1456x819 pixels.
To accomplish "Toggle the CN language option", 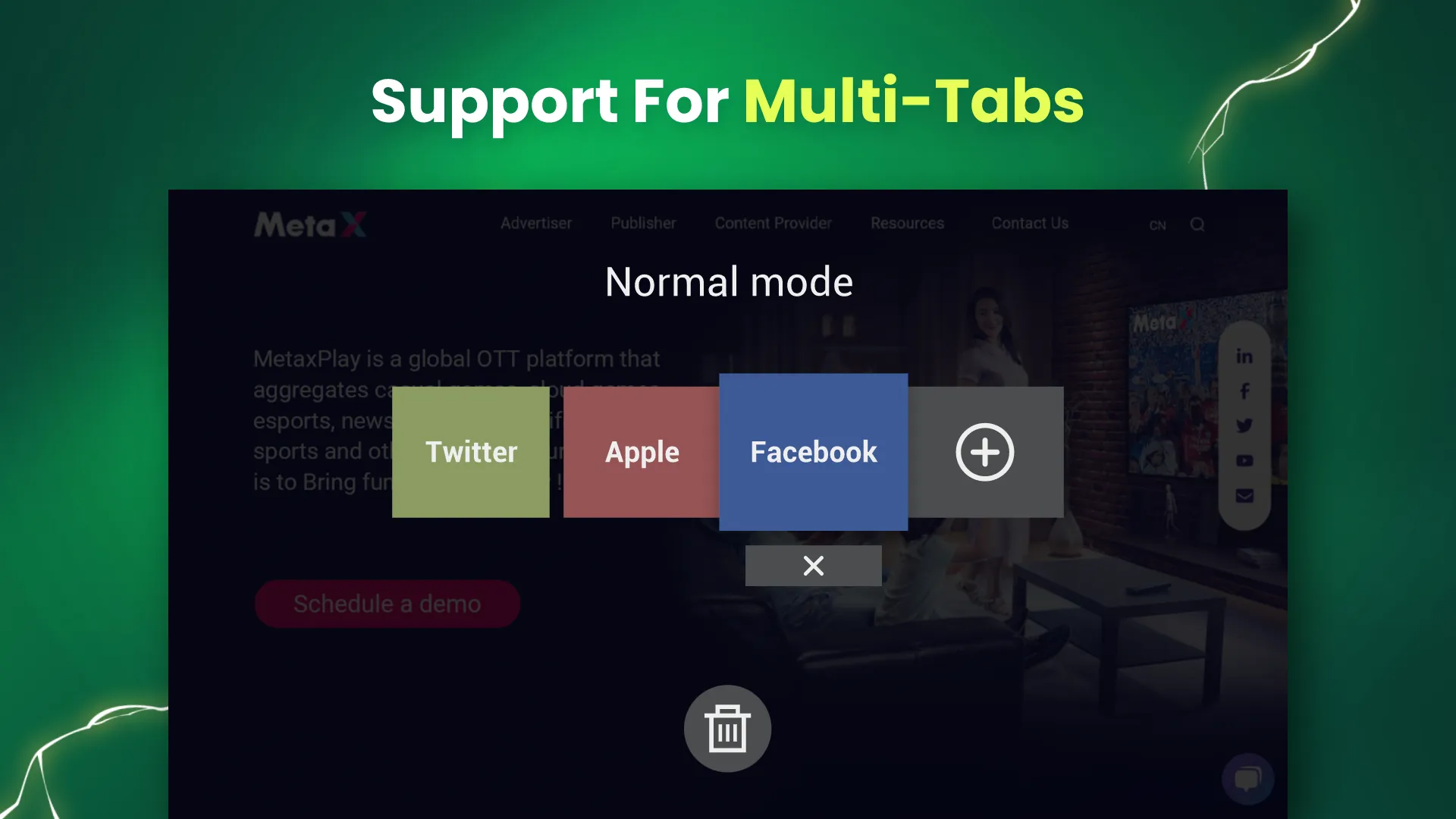I will (1157, 224).
